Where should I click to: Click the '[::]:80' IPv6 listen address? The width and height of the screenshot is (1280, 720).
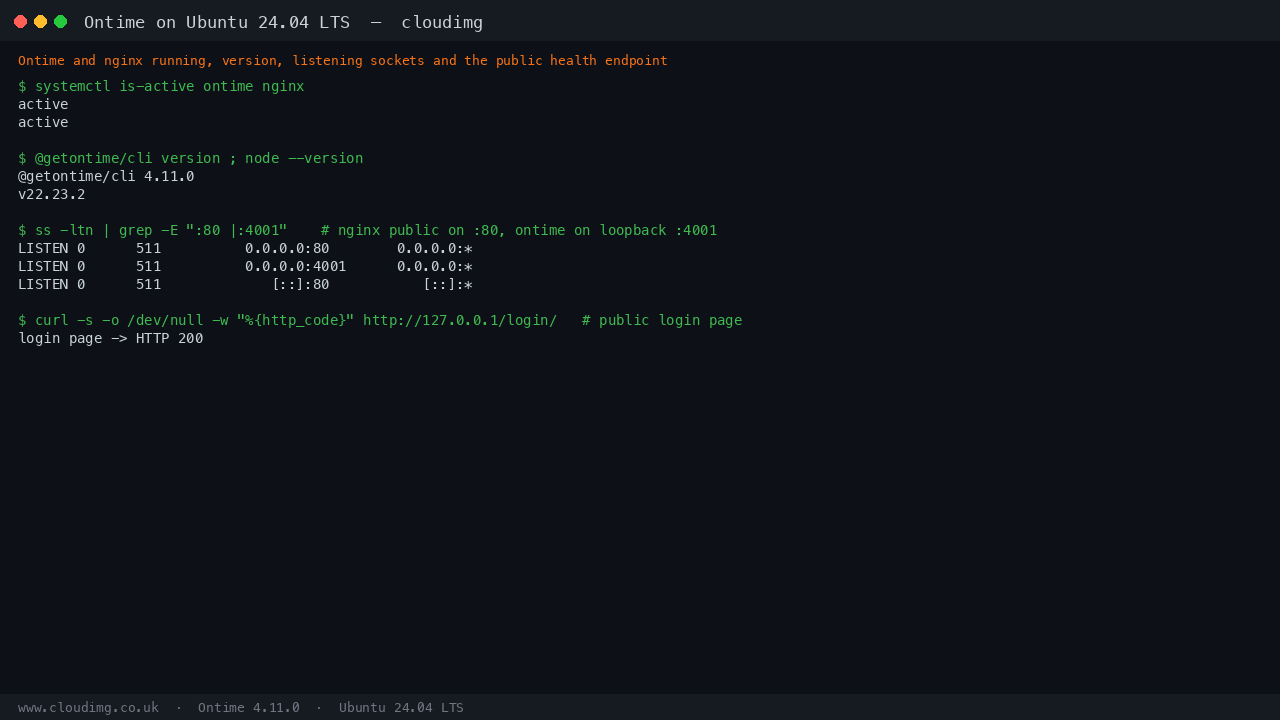pos(300,284)
